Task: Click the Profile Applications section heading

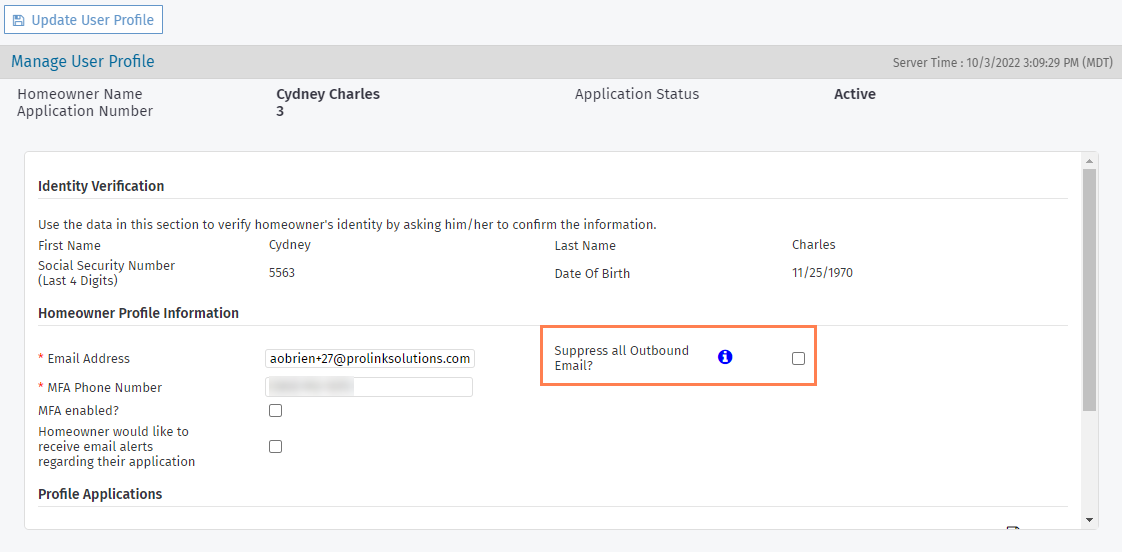Action: [x=100, y=494]
